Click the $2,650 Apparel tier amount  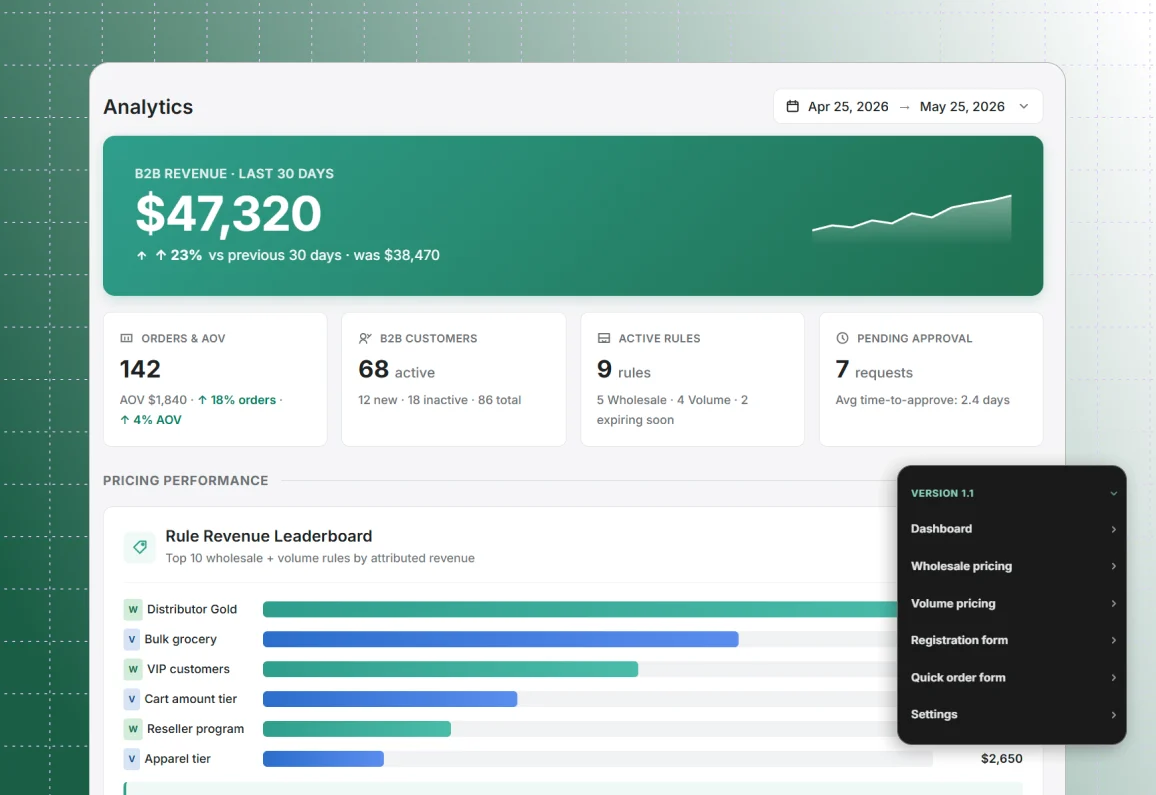click(x=1001, y=759)
